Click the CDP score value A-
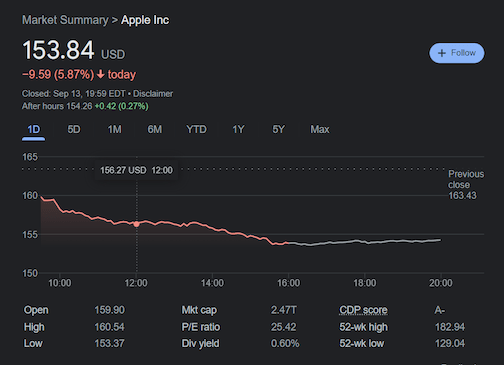The image size is (504, 365). 439,310
